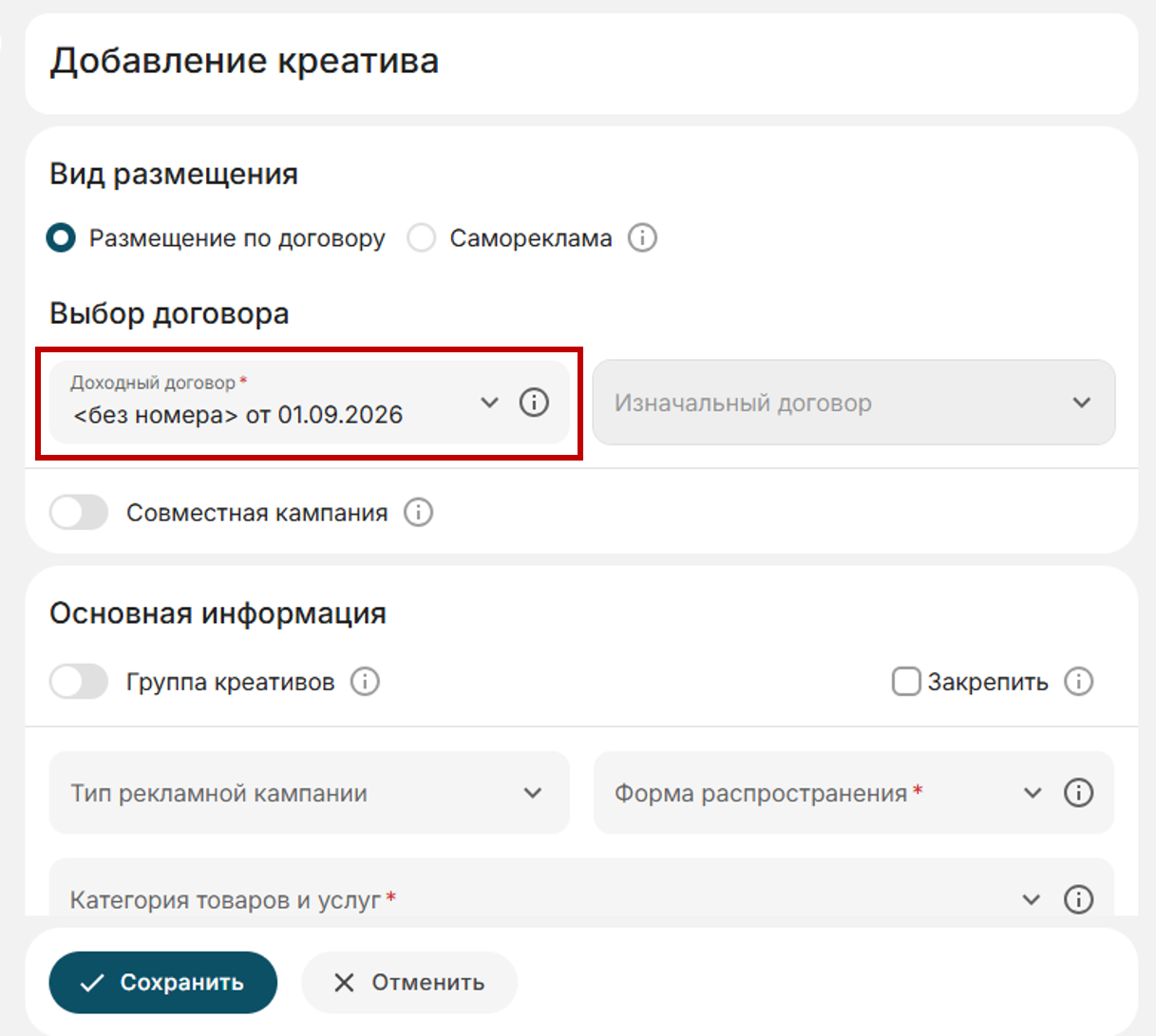1156x1036 pixels.
Task: Check the Закрепить checkbox
Action: pyautogui.click(x=906, y=682)
